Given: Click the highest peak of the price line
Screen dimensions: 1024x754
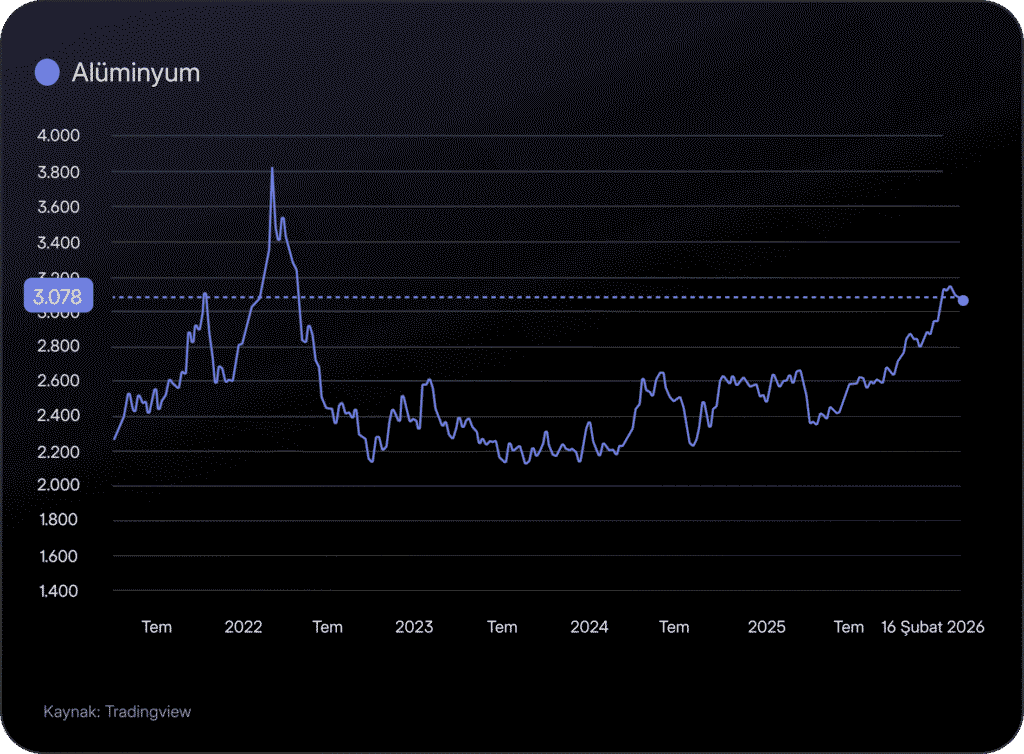Looking at the screenshot, I should coord(272,169).
